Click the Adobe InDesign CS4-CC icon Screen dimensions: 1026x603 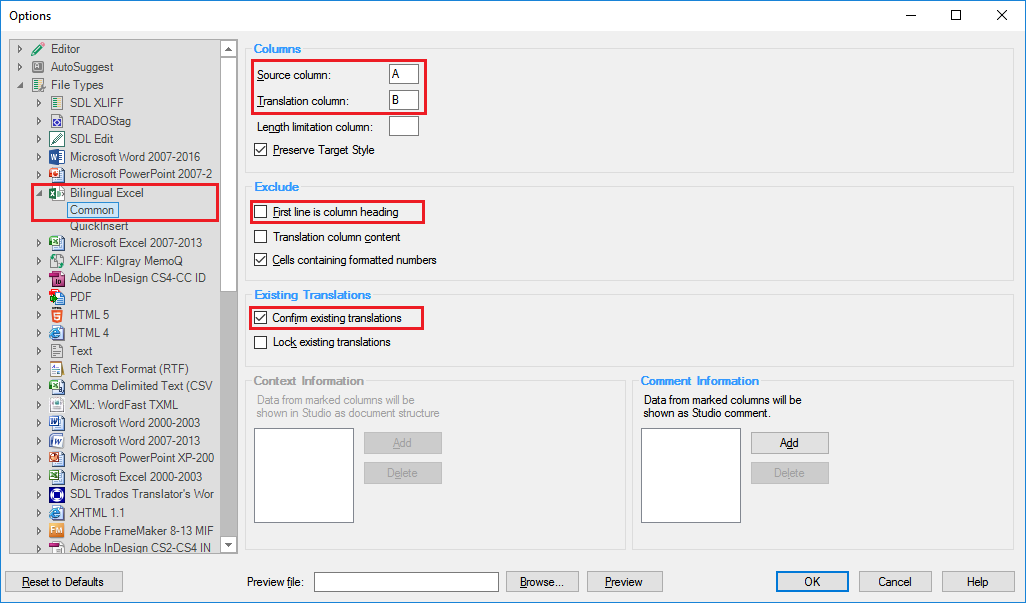[x=57, y=279]
